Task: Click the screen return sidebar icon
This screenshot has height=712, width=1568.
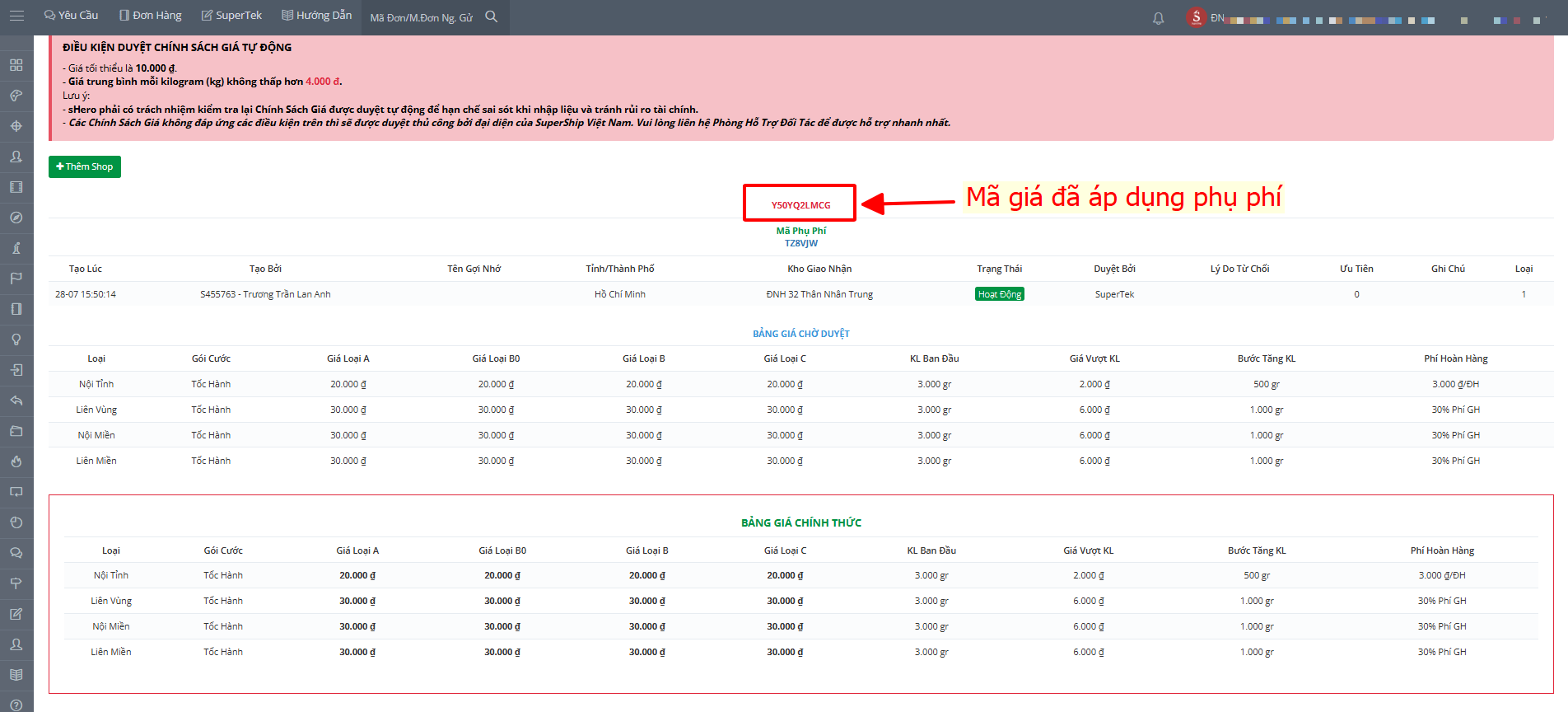Action: point(16,492)
